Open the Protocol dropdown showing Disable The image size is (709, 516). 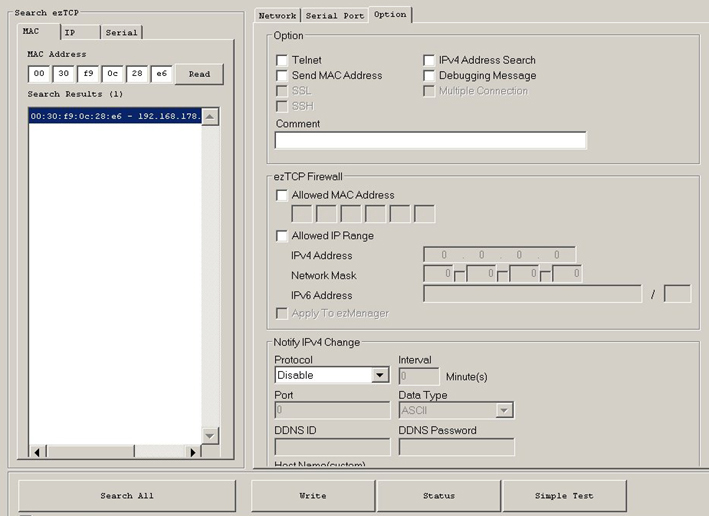pos(332,375)
